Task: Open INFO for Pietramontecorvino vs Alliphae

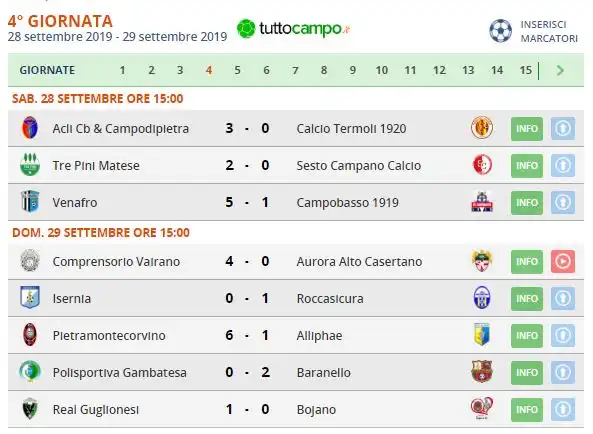Action: [527, 335]
